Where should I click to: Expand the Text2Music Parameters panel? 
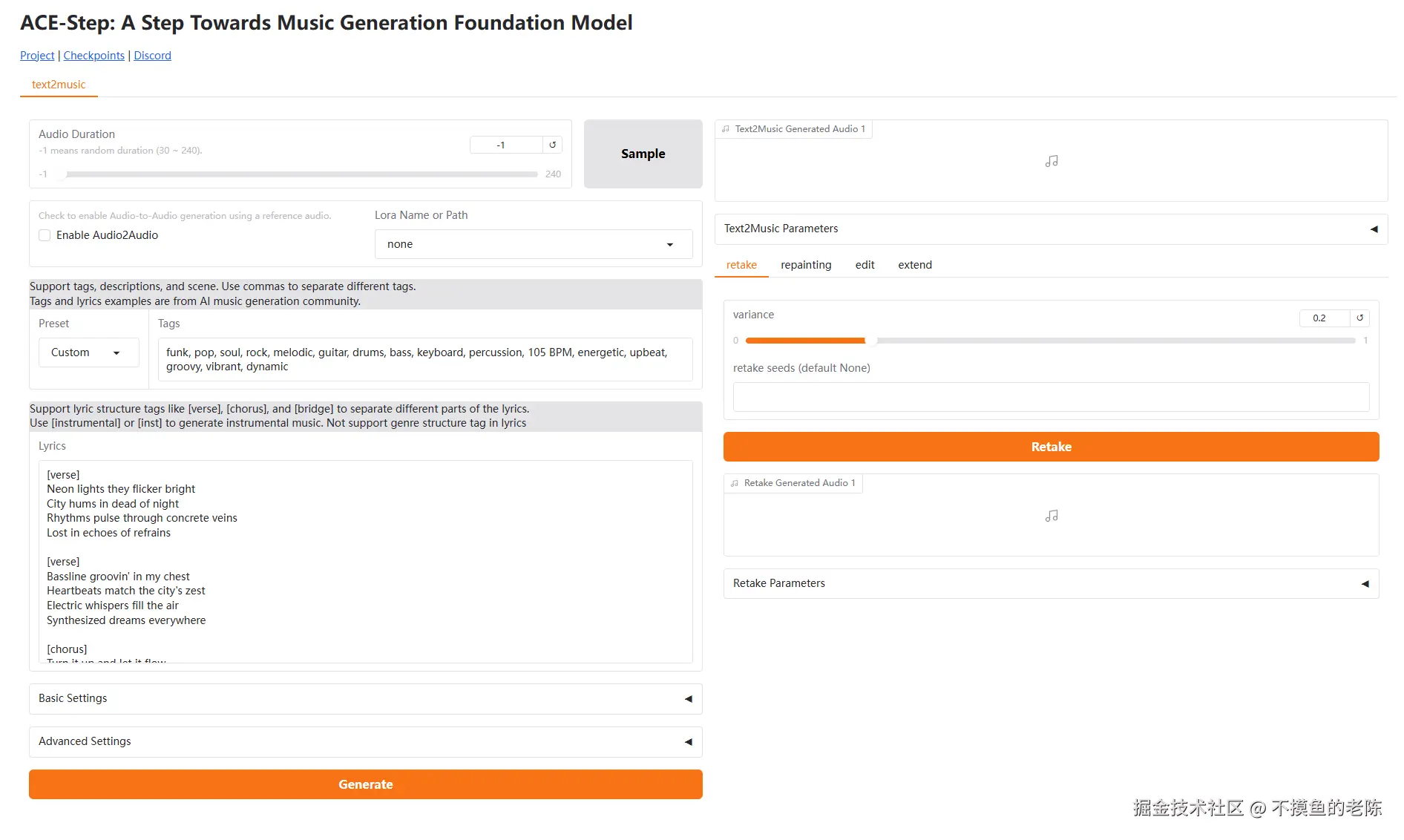pyautogui.click(x=1051, y=229)
